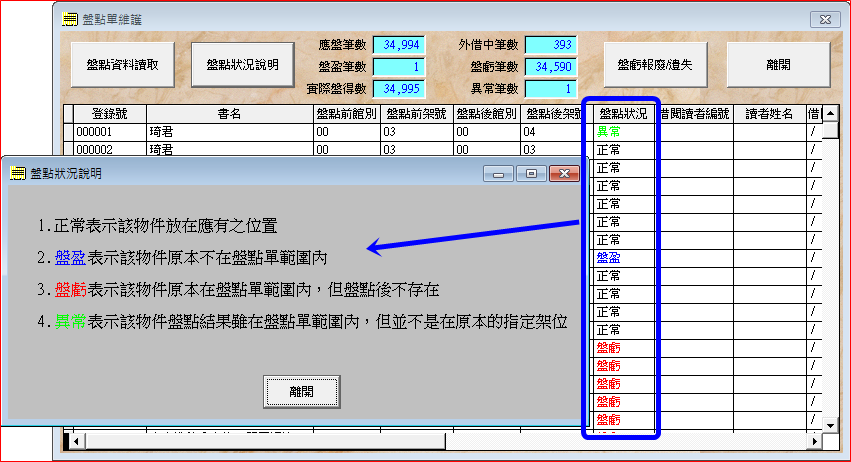Click the 書名 column header
This screenshot has height=462, width=851.
click(x=230, y=114)
